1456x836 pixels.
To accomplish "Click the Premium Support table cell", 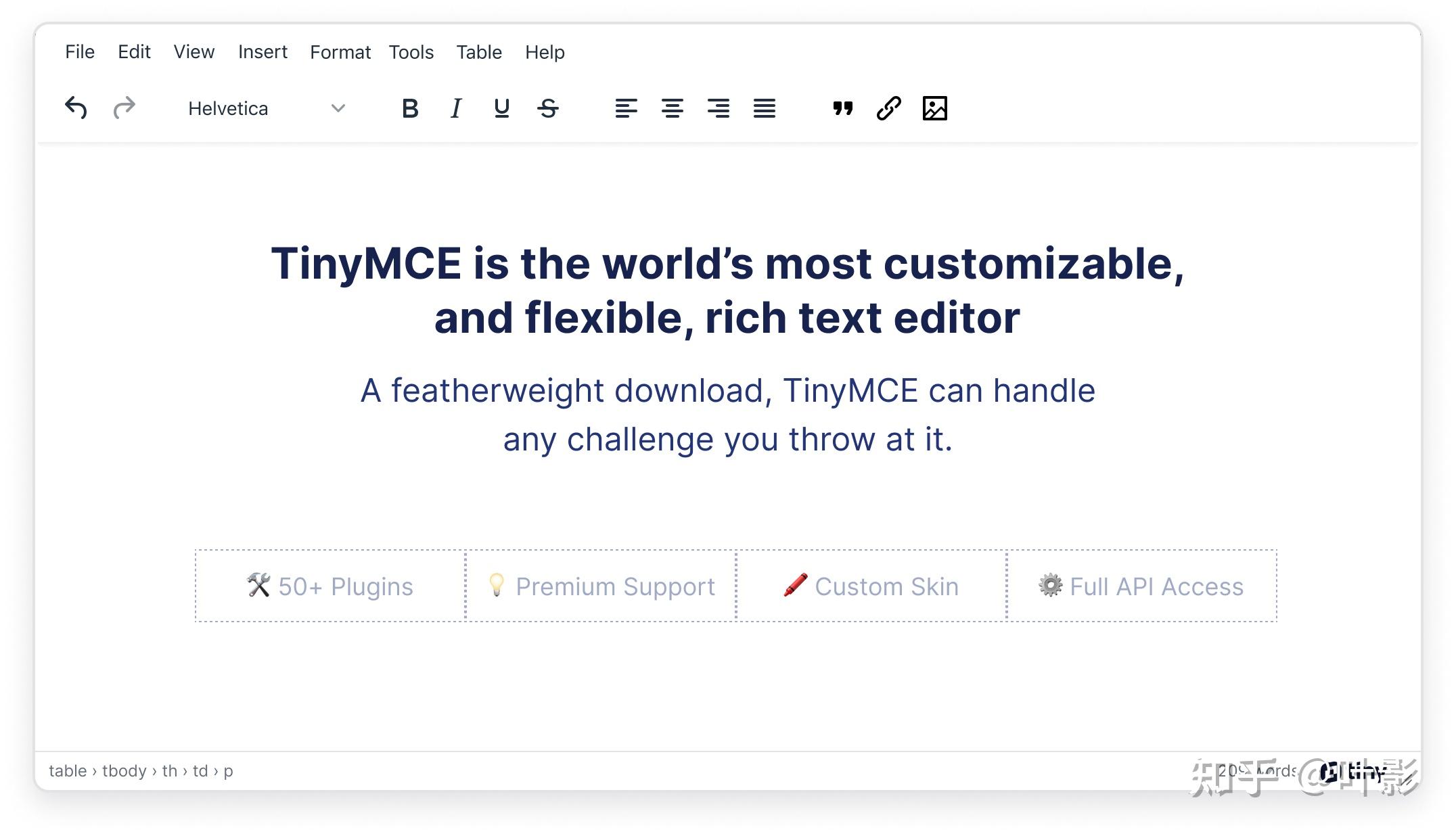I will pyautogui.click(x=601, y=586).
